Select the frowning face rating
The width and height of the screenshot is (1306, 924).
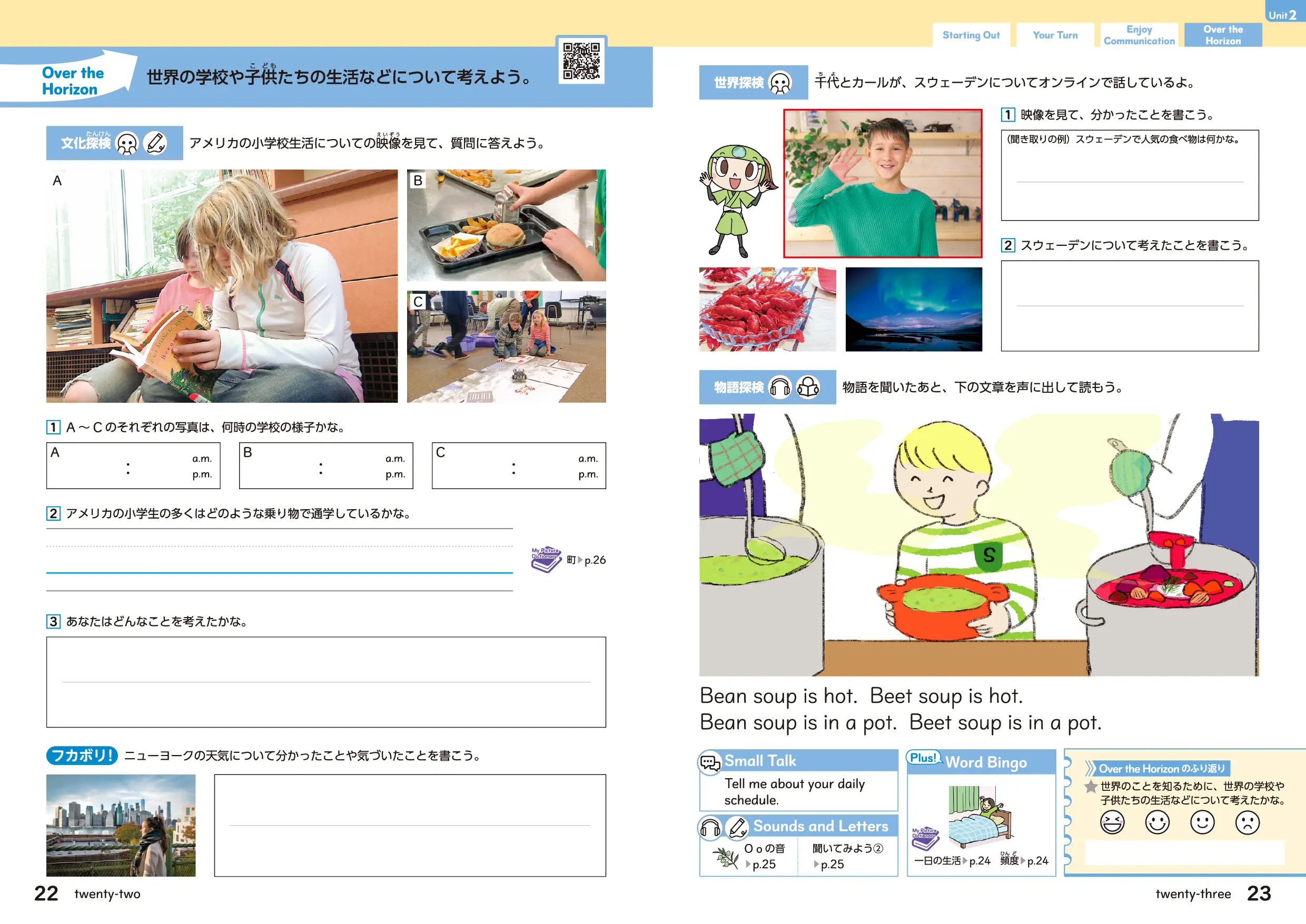1247,822
